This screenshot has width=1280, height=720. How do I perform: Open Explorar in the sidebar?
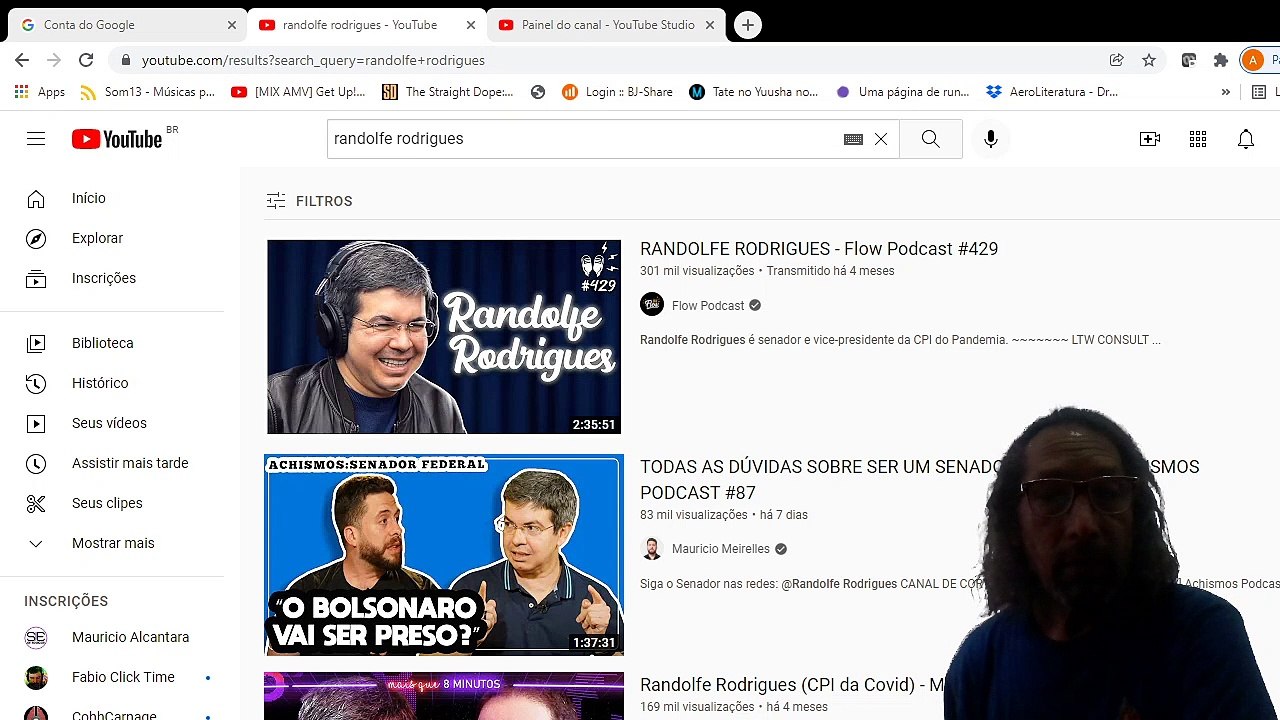(x=112, y=238)
